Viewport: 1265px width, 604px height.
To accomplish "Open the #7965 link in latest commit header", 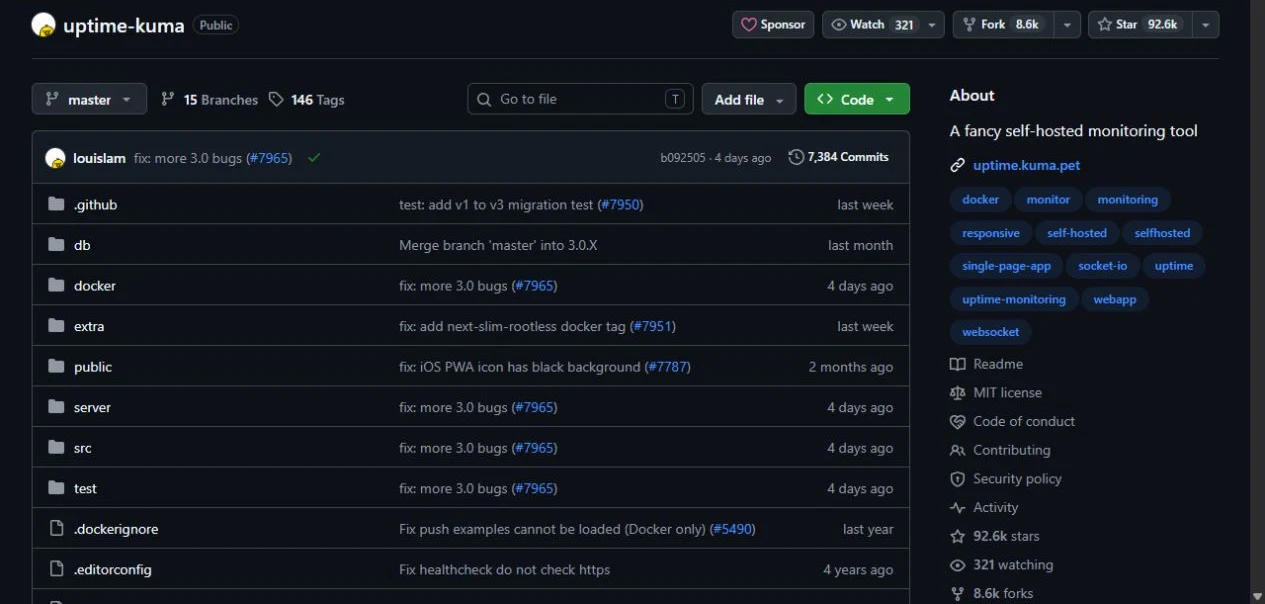I will pos(268,158).
